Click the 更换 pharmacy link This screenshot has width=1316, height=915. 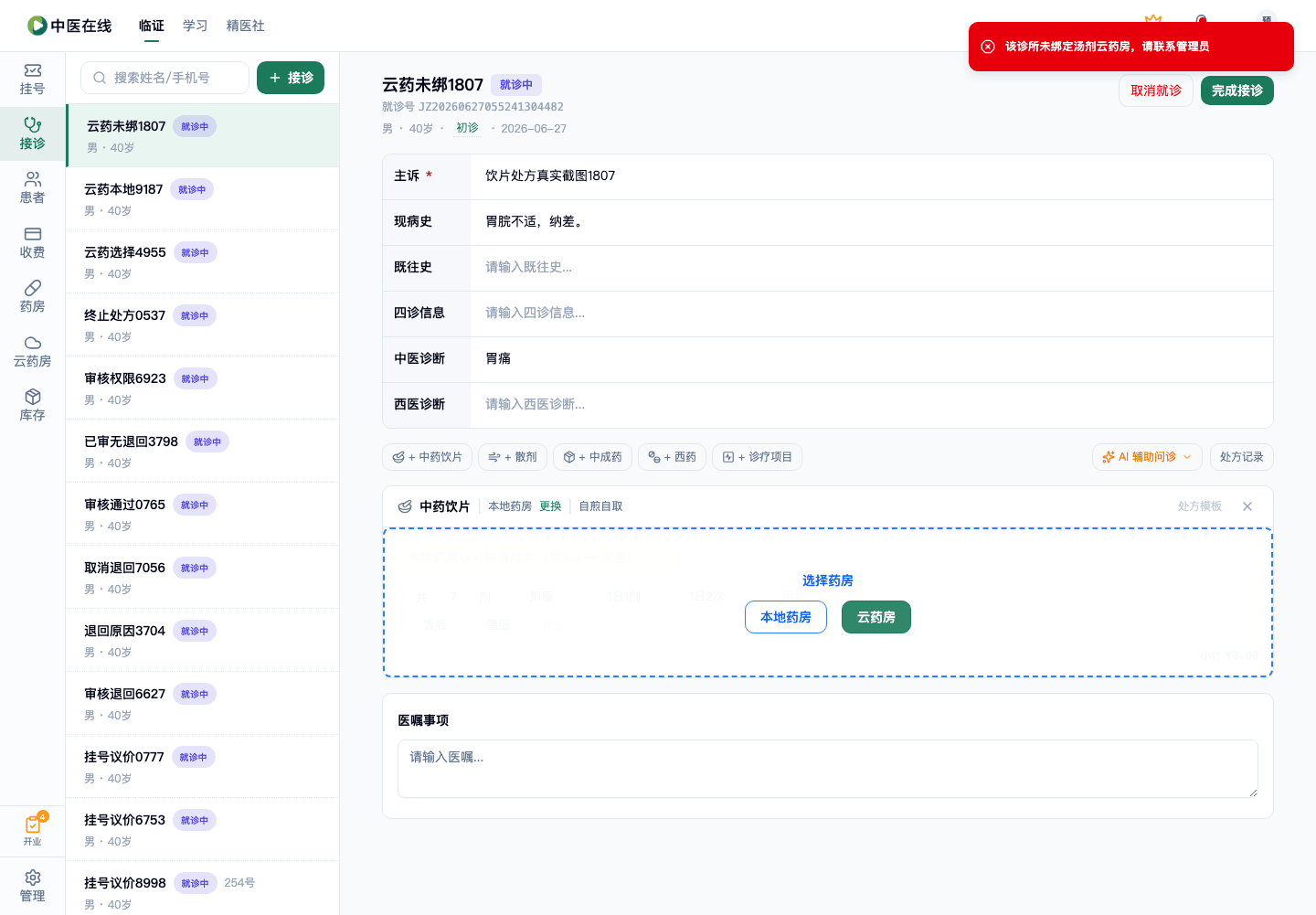tap(550, 506)
